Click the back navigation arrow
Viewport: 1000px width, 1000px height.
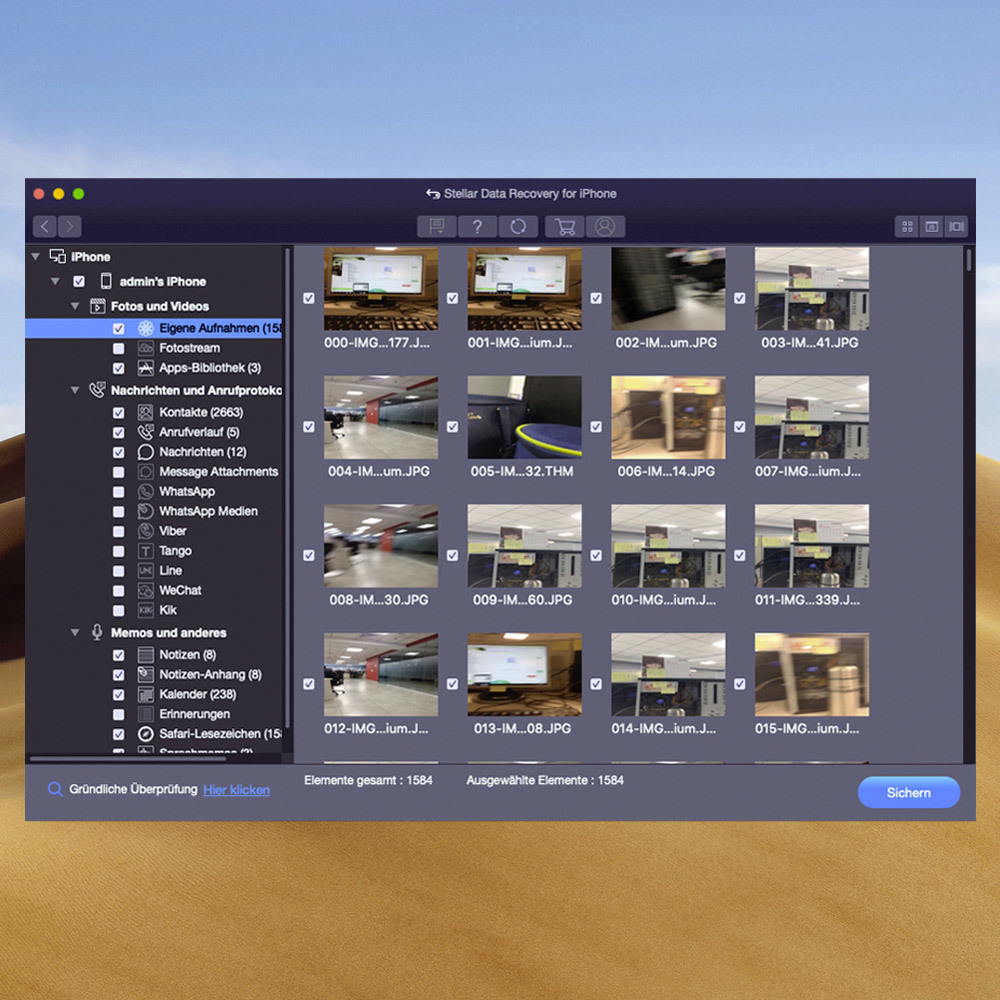(x=45, y=226)
